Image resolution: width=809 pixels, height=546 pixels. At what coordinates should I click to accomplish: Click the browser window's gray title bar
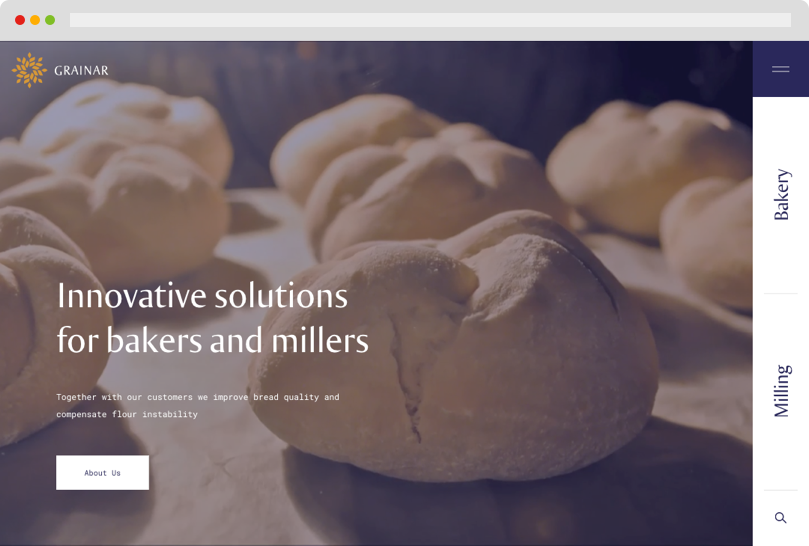tap(404, 6)
